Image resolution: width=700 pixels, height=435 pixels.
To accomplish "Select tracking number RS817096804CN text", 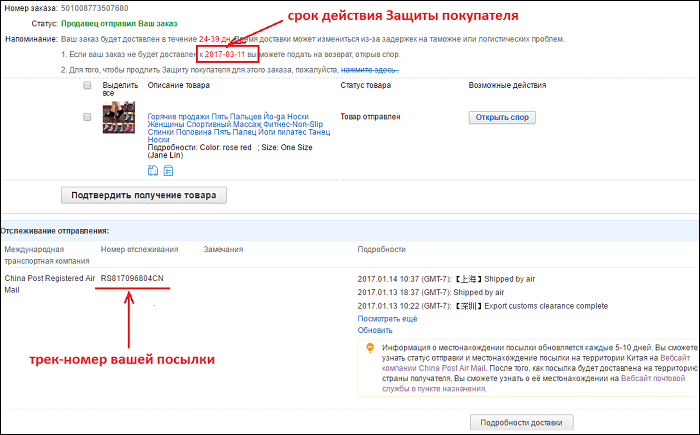I will tap(132, 278).
